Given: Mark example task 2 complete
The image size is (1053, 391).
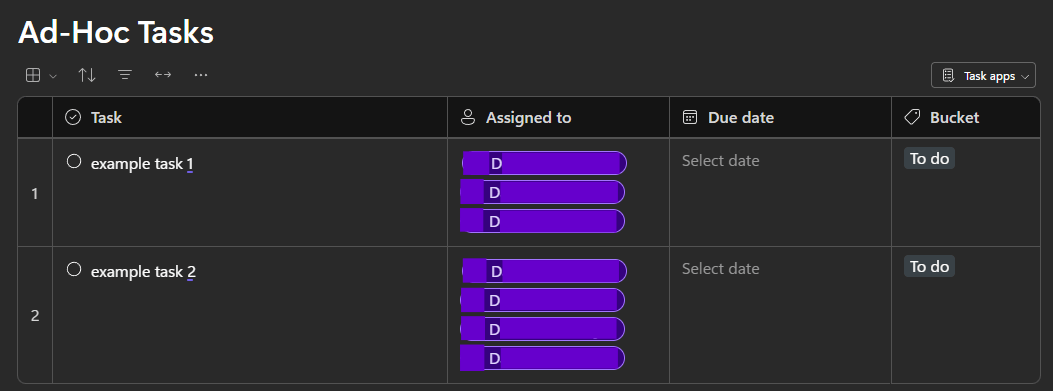Looking at the screenshot, I should point(74,269).
